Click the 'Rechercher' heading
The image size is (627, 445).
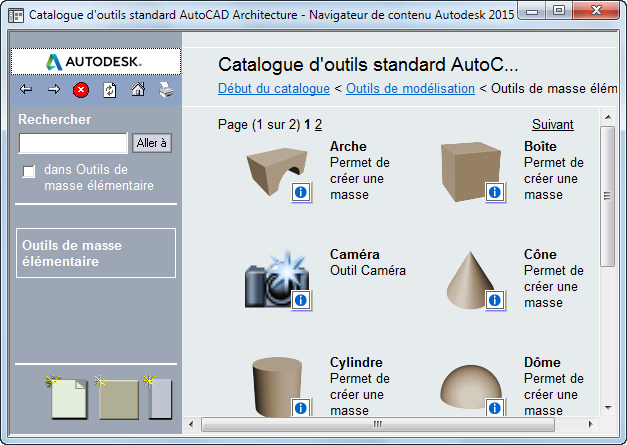(x=55, y=119)
